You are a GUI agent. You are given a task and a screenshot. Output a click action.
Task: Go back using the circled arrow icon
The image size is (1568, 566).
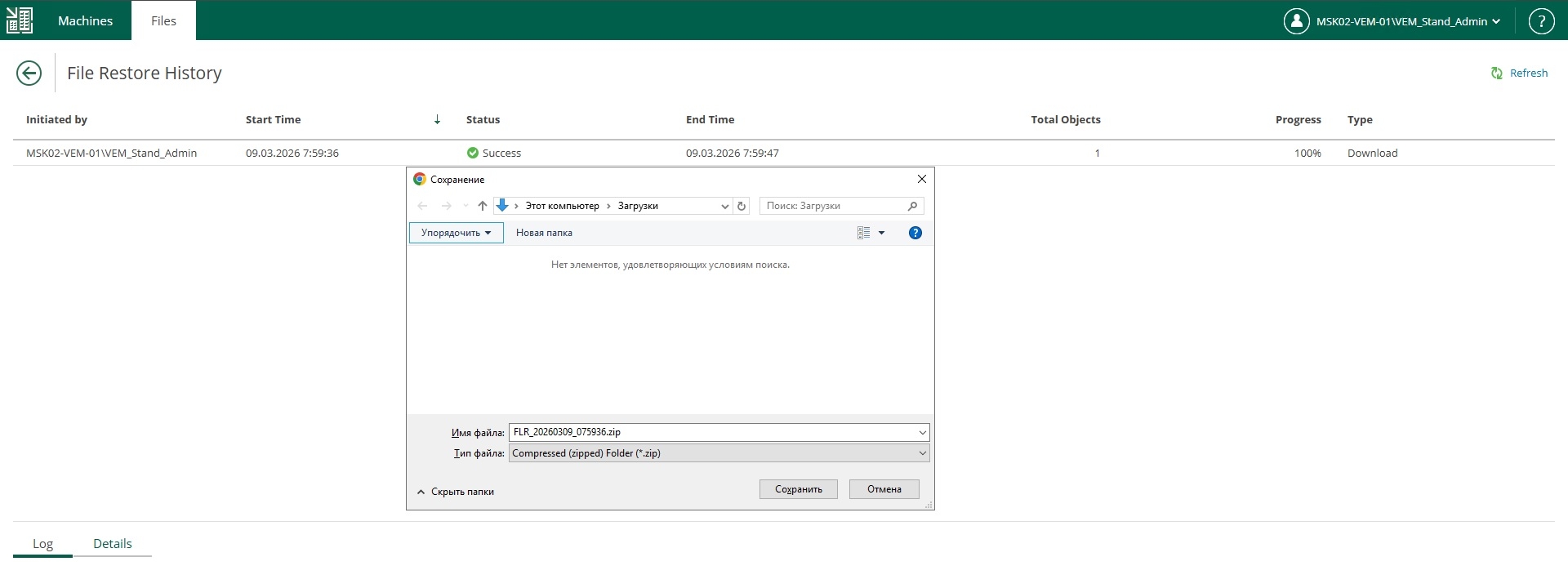(x=29, y=74)
